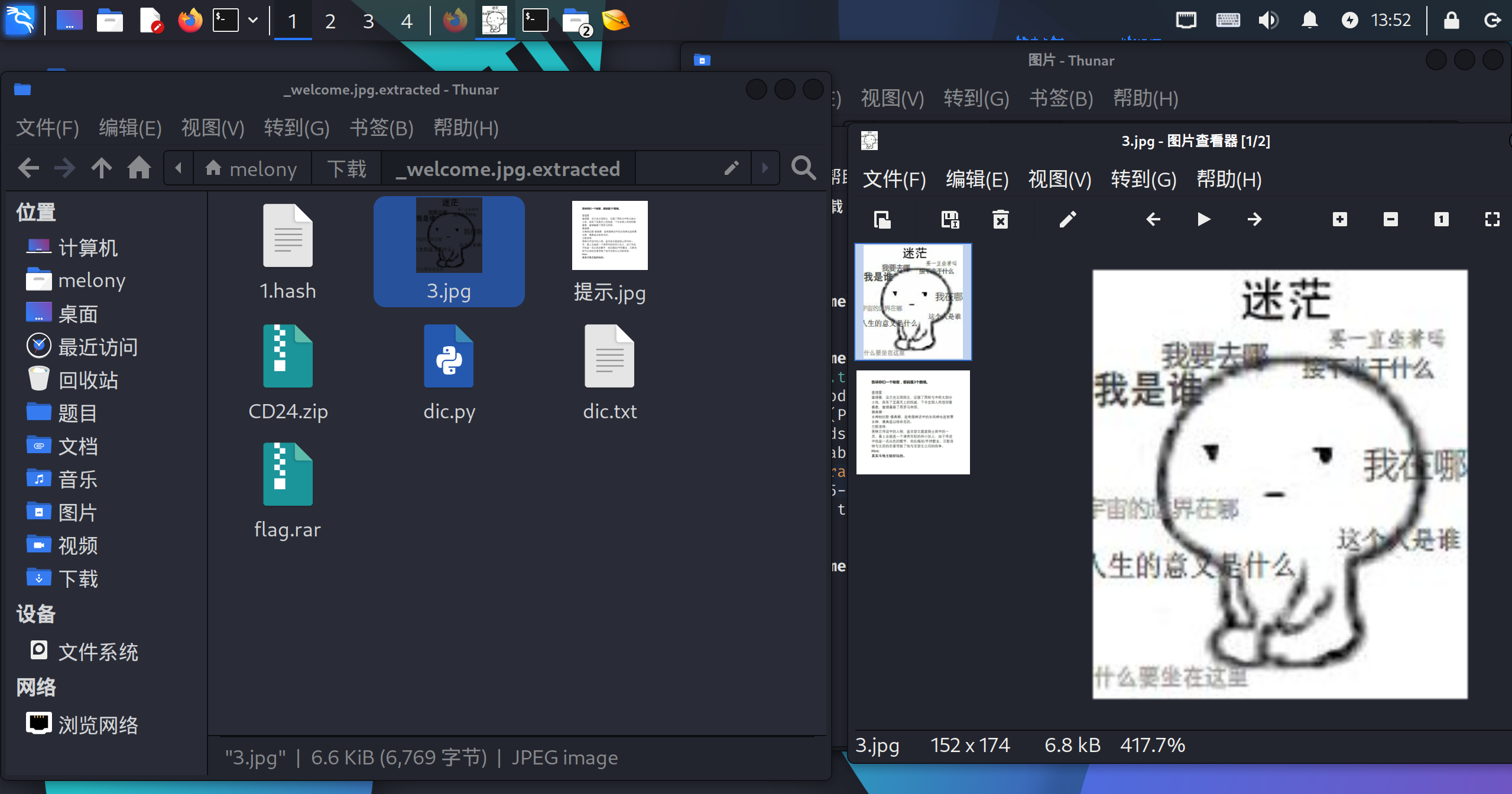The height and width of the screenshot is (794, 1512).
Task: Toggle path bar edit pencil button
Action: (x=731, y=168)
